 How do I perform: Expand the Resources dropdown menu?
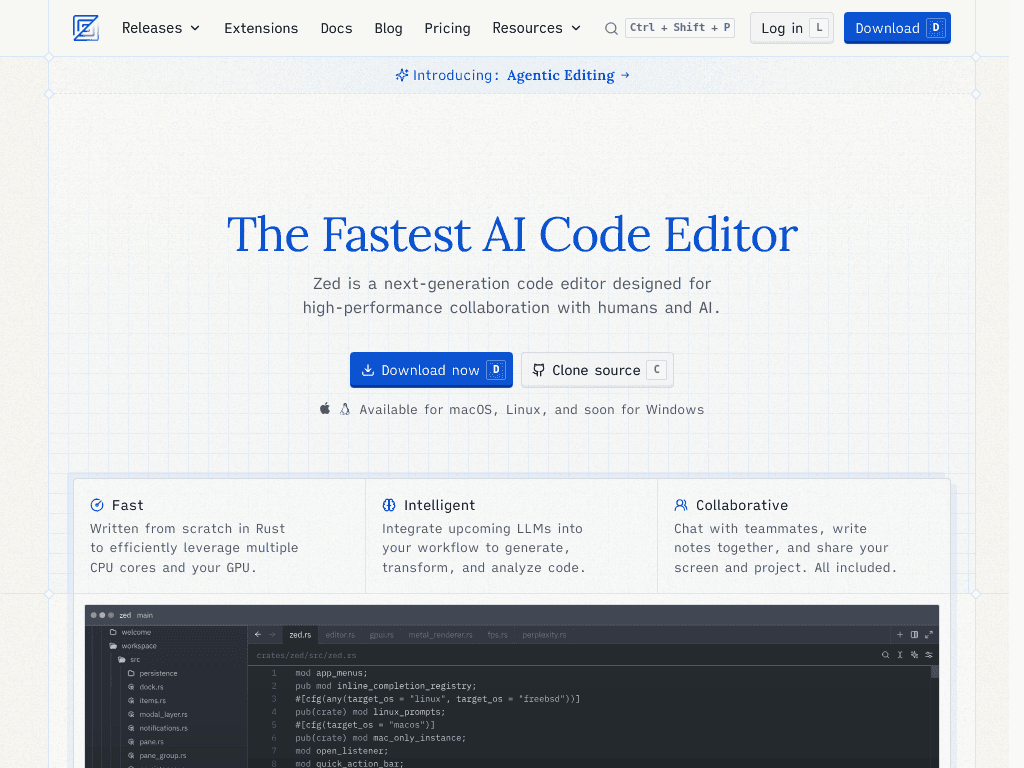coord(536,28)
